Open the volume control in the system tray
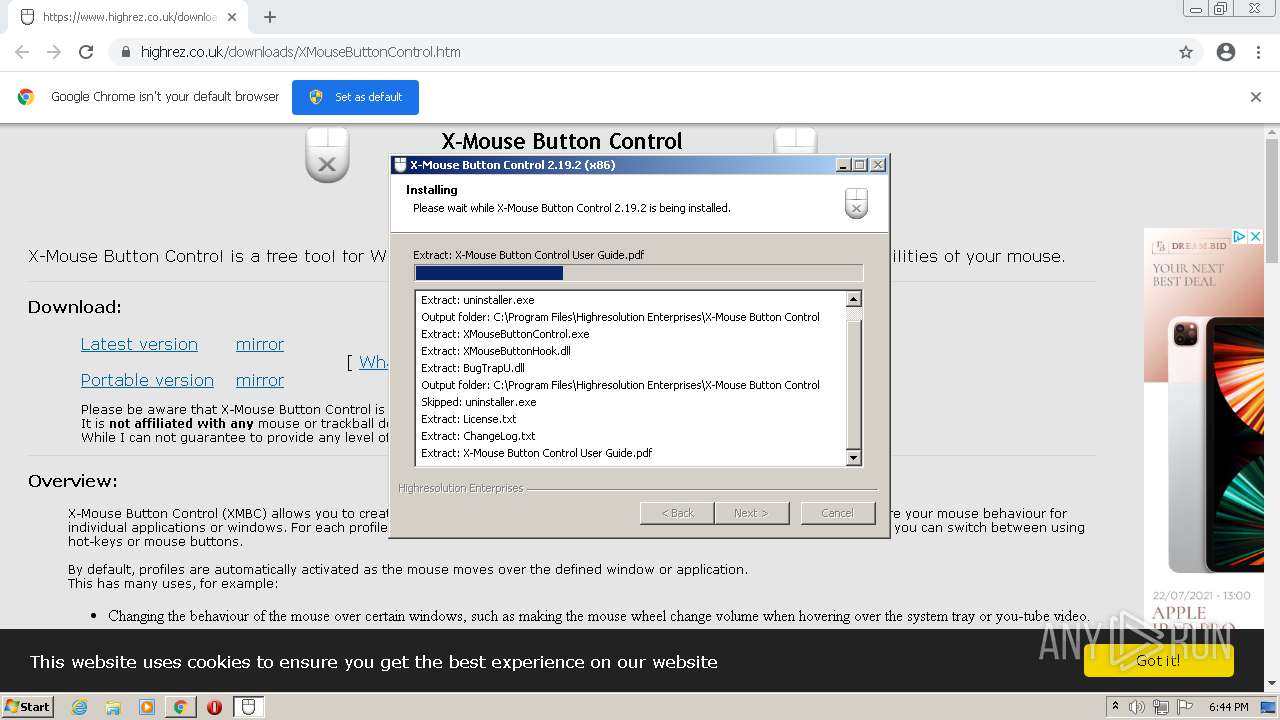 1136,707
